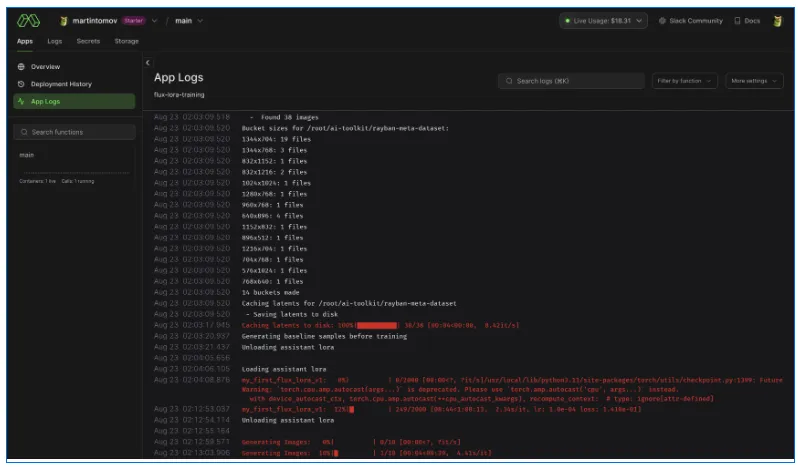The image size is (798, 467).
Task: Click the globe icon beside Overview
Action: [x=21, y=67]
